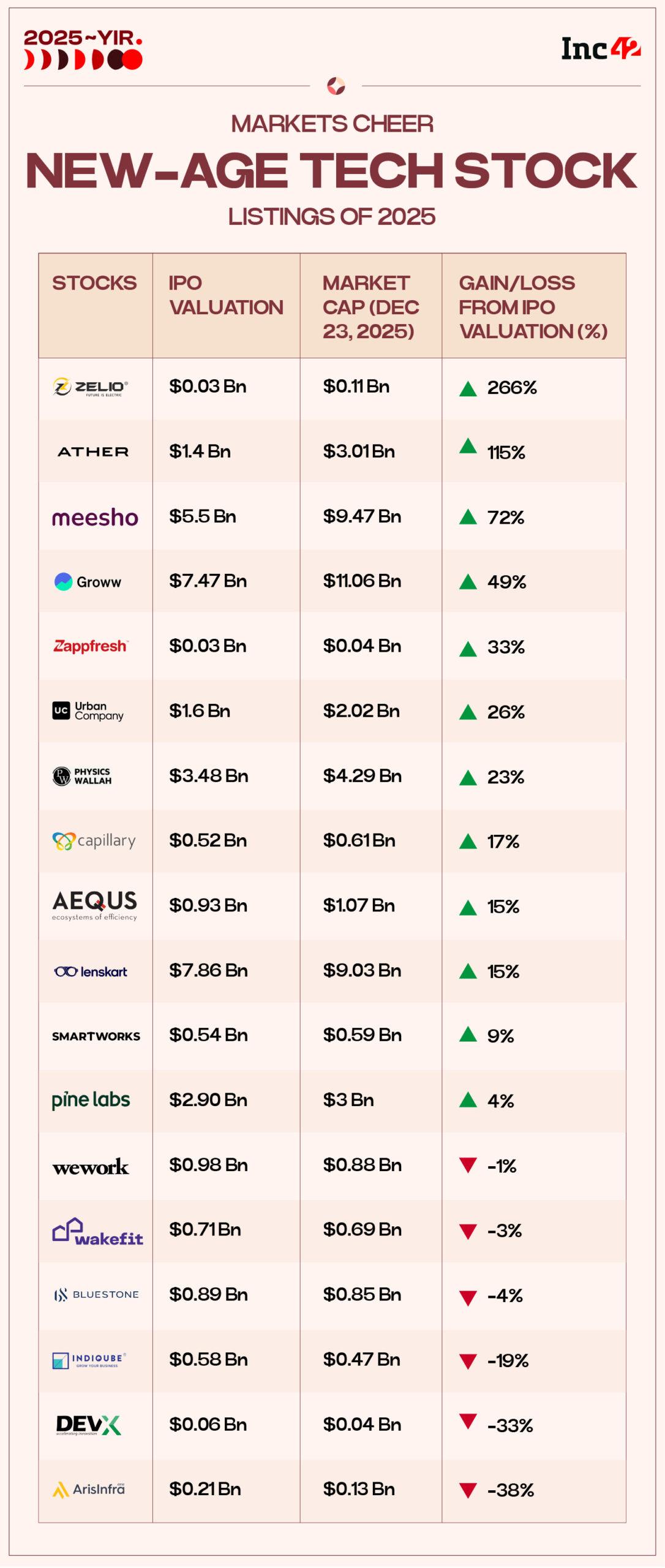Image resolution: width=665 pixels, height=1568 pixels.
Task: Click the ArisInfra logo
Action: [89, 1489]
